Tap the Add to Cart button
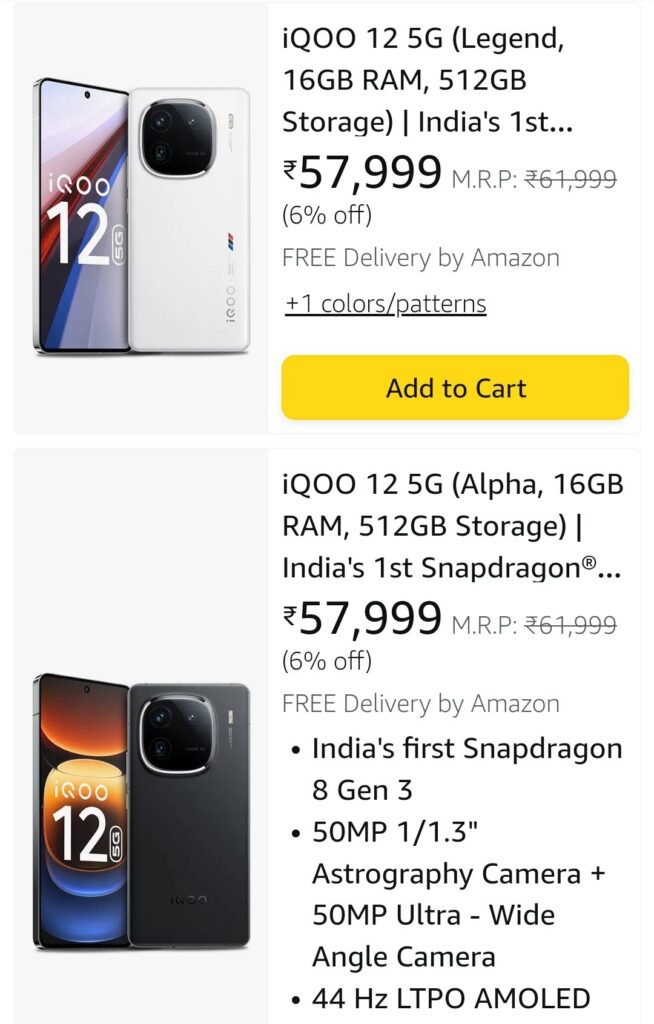 tap(455, 388)
